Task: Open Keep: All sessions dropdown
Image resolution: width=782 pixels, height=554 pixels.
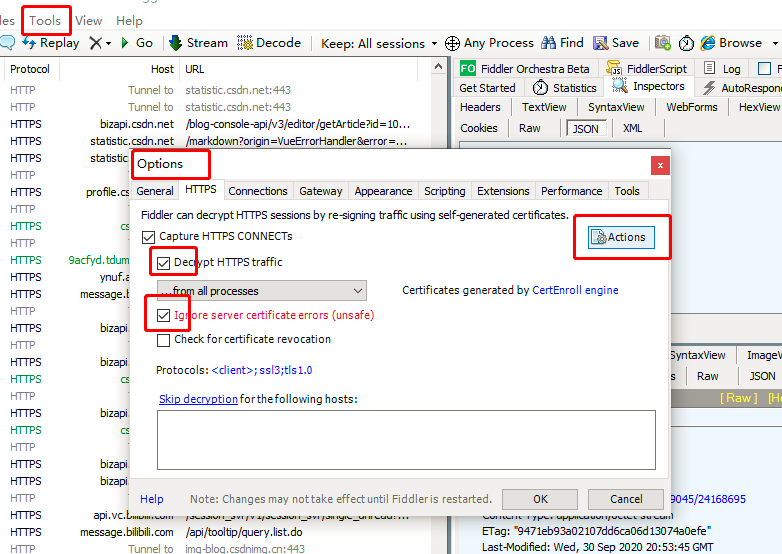Action: point(379,43)
